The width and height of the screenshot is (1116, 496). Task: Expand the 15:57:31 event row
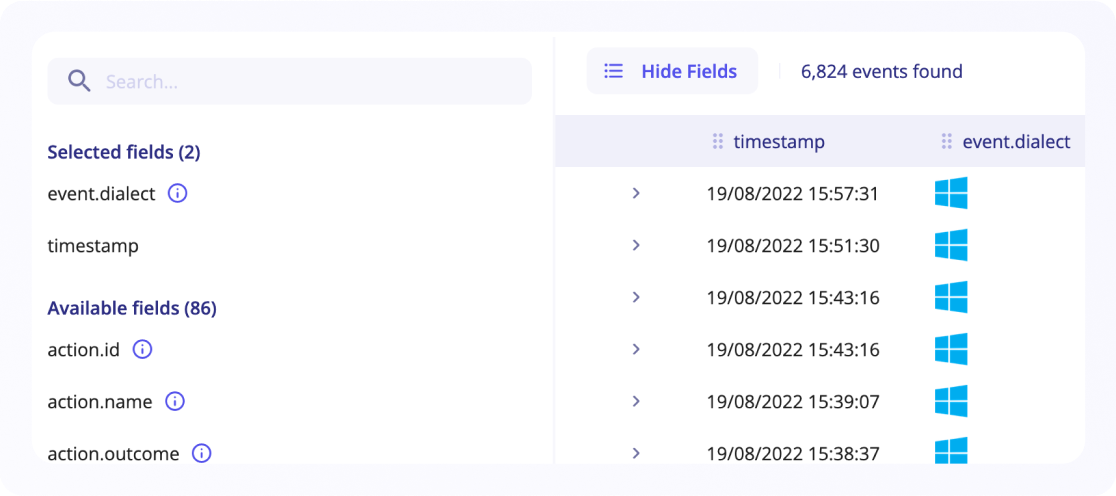pos(636,193)
